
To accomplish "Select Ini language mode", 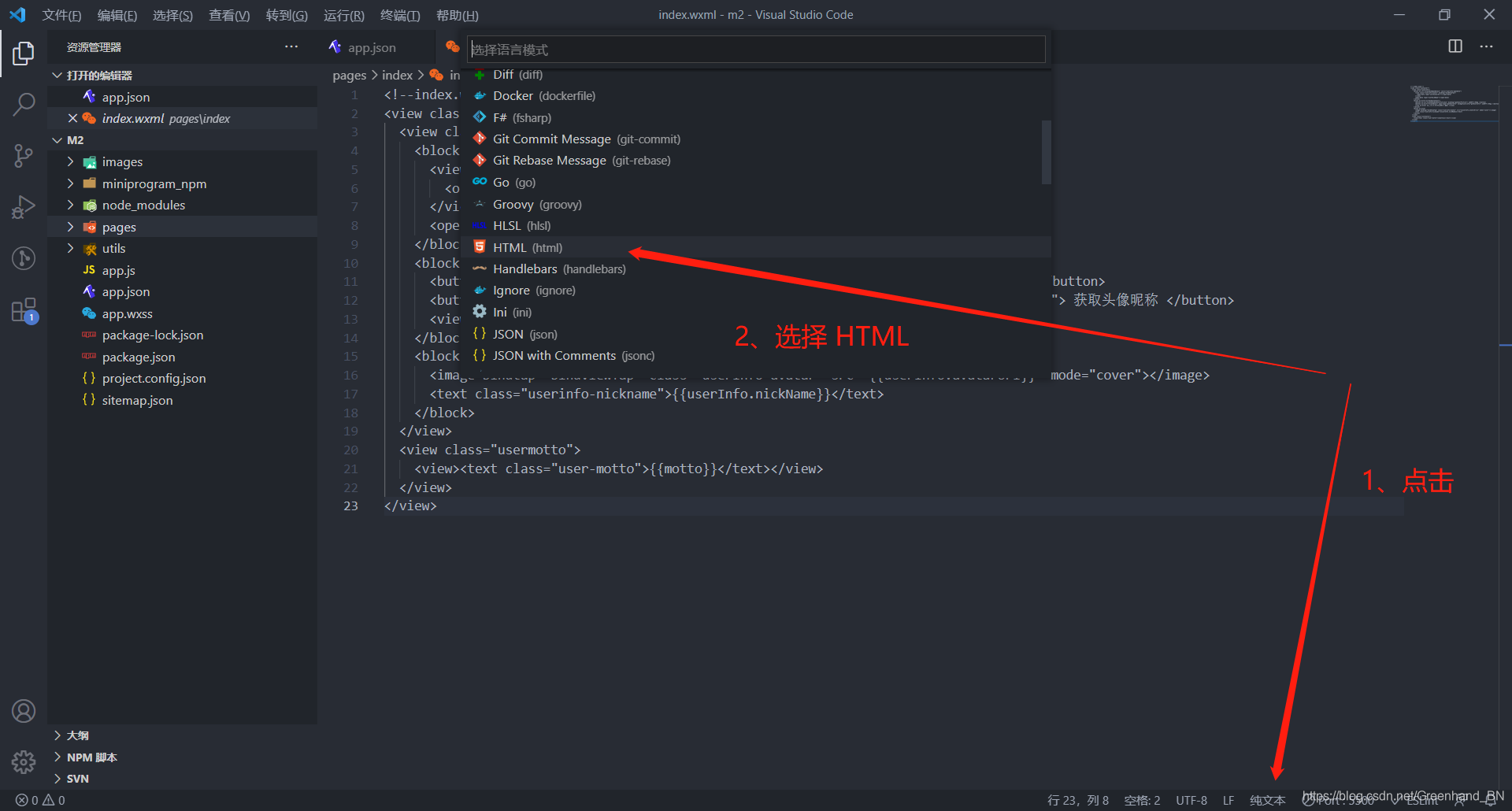I will (x=757, y=313).
